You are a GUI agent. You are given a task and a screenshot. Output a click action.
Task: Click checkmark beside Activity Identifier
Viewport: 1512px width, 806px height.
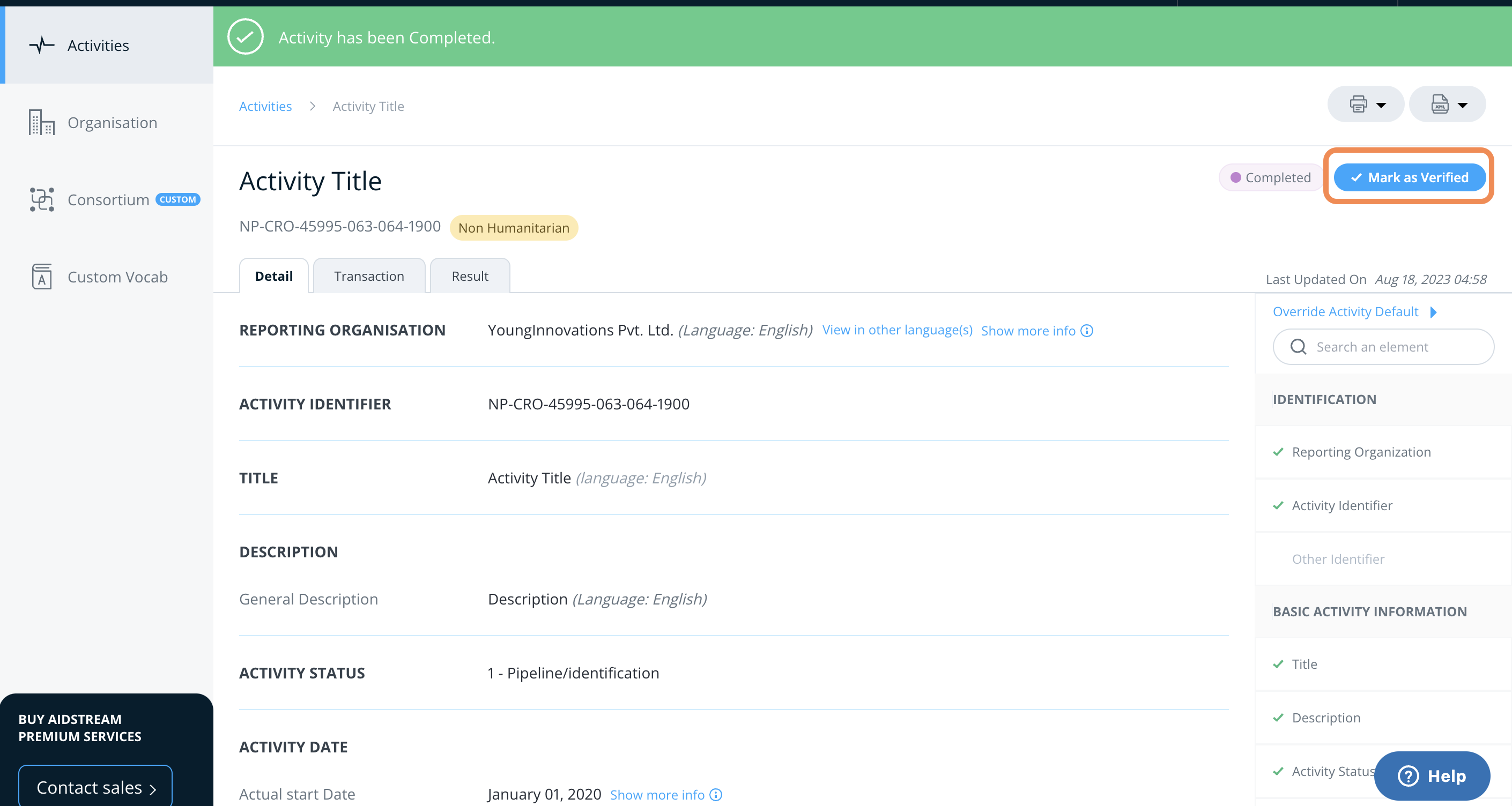click(x=1278, y=505)
